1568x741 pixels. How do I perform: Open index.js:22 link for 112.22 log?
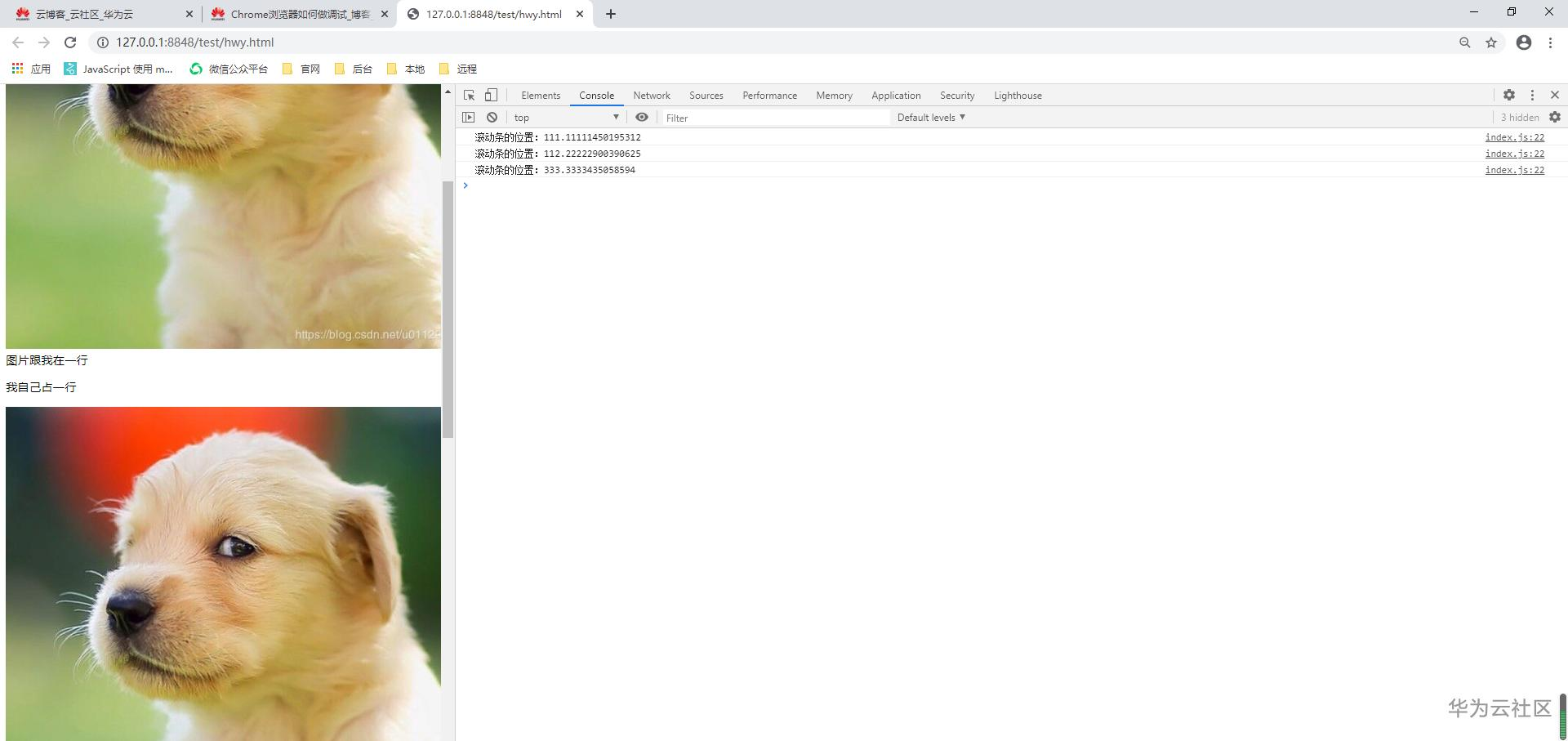tap(1515, 154)
